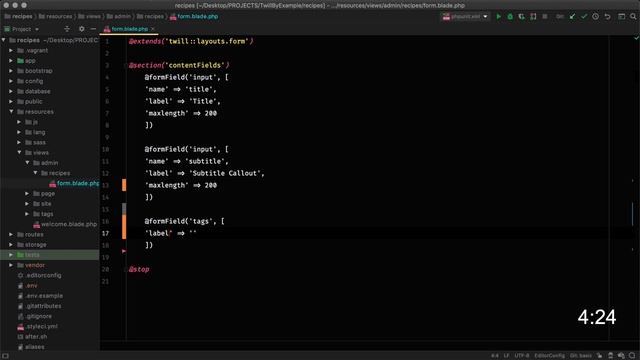Click the resources breadcrumb item
The height and width of the screenshot is (360, 640).
[x=56, y=16]
